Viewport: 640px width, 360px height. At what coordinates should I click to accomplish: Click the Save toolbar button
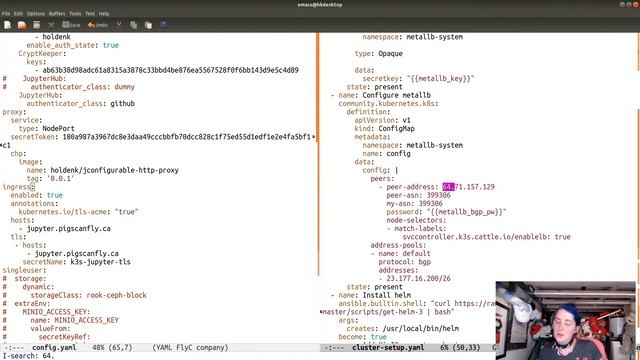(x=71, y=25)
